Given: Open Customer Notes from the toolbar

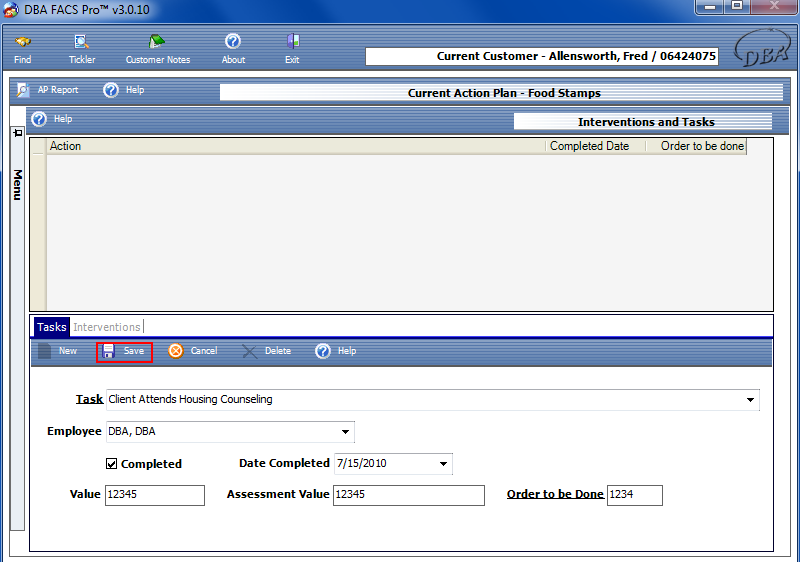Looking at the screenshot, I should tap(157, 42).
